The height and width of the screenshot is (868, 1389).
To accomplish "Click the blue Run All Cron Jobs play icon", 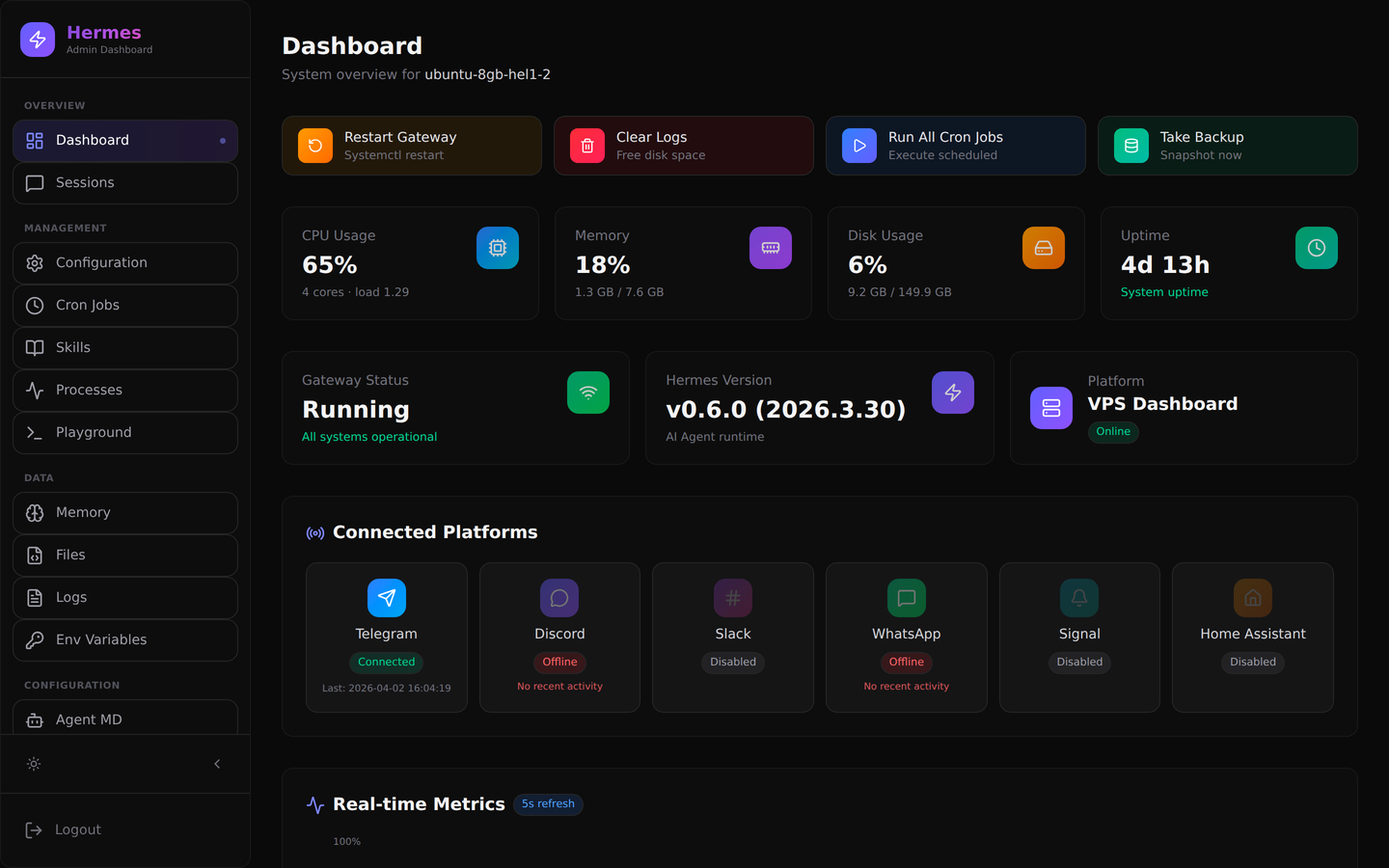I will [859, 146].
